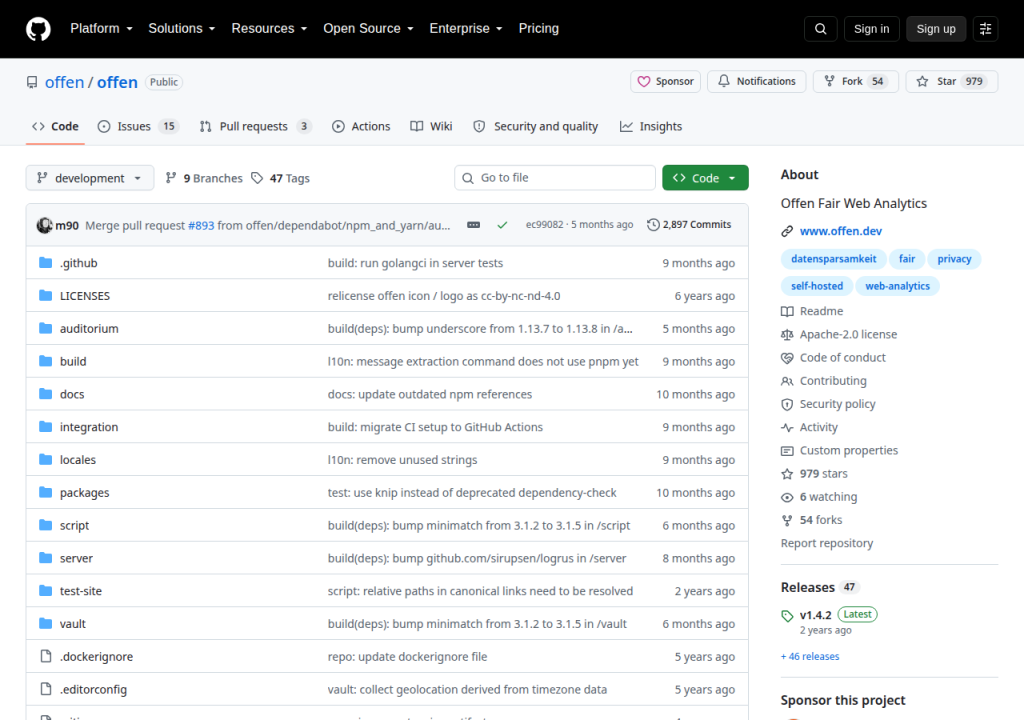Open the GitHub homepage logo

pos(38,29)
